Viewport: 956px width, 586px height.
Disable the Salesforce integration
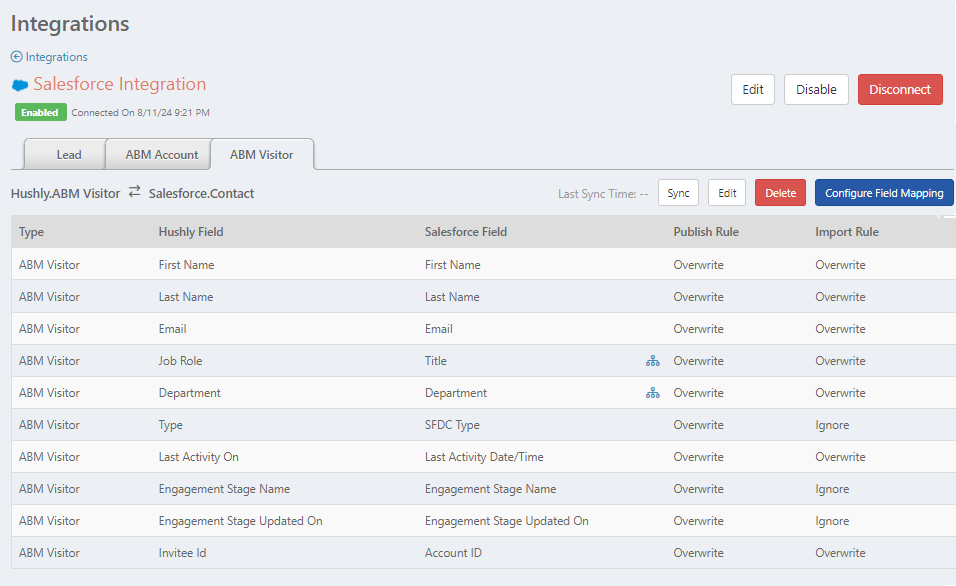816,90
